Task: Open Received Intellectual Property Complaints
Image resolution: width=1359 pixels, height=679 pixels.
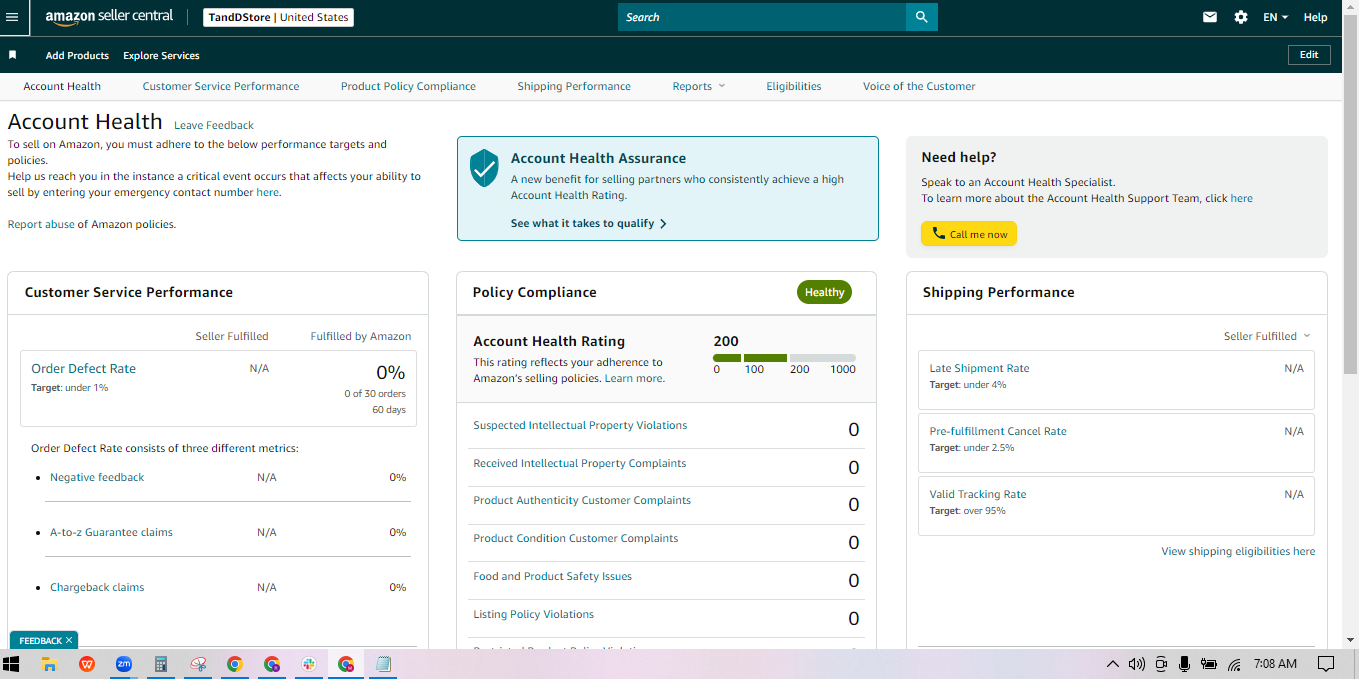Action: click(x=579, y=463)
